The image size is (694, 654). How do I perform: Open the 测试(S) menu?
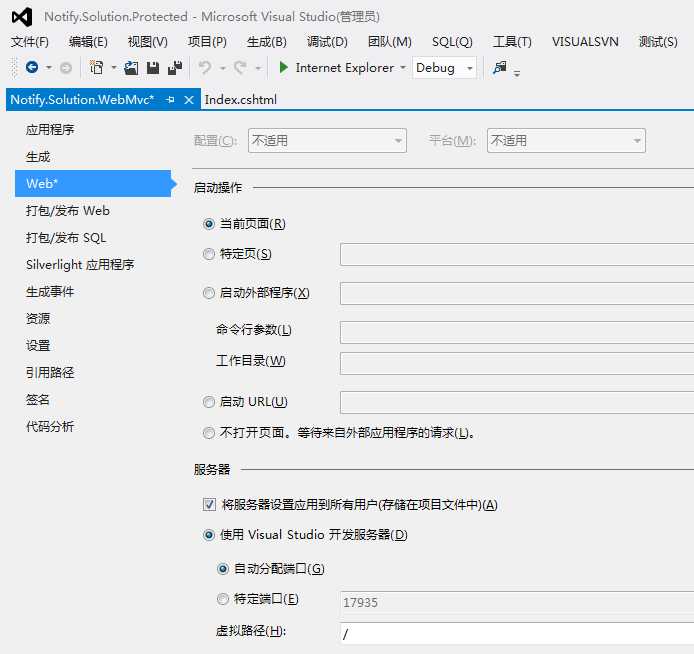[x=658, y=42]
